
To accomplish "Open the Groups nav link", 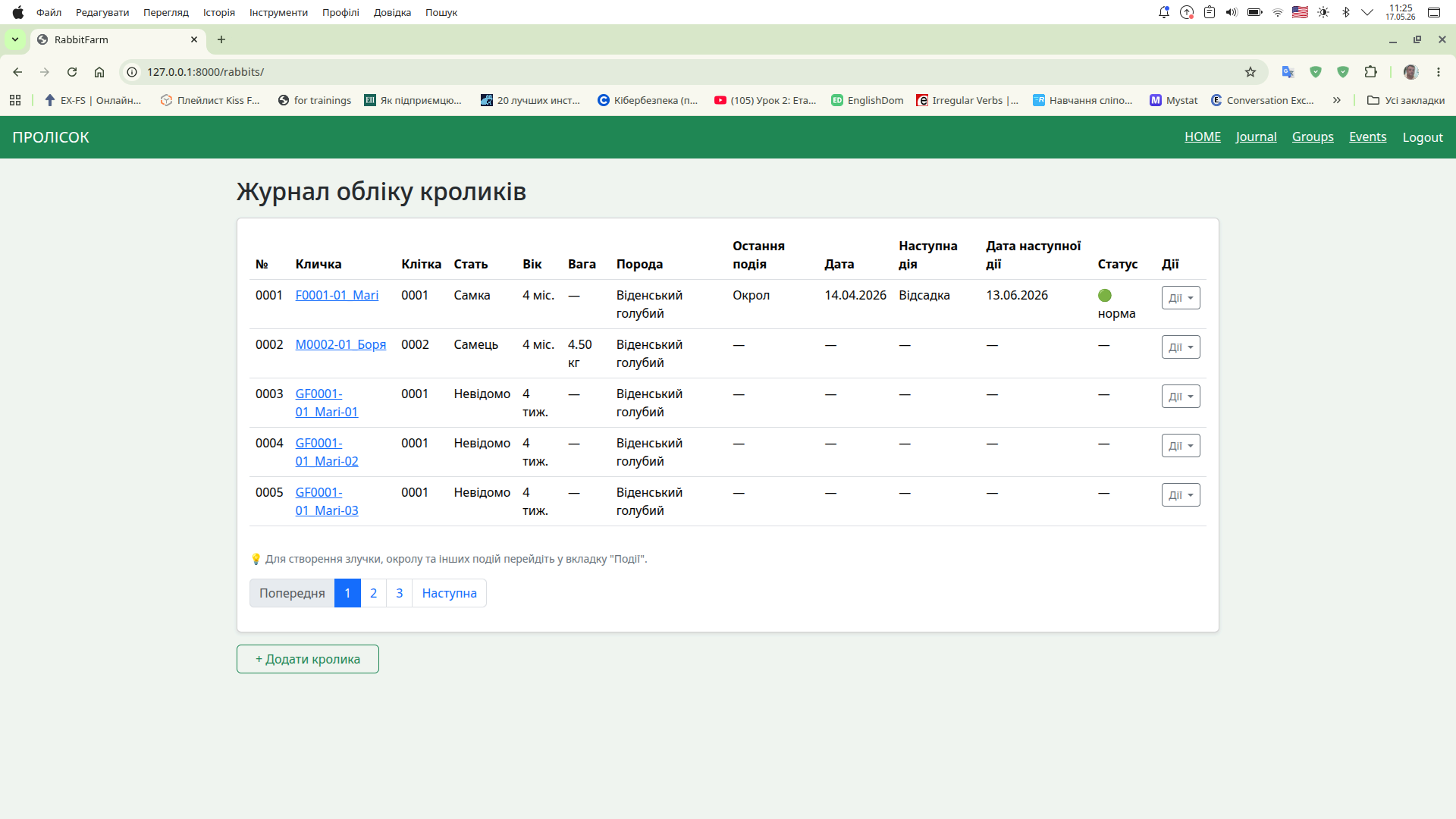I will point(1313,136).
